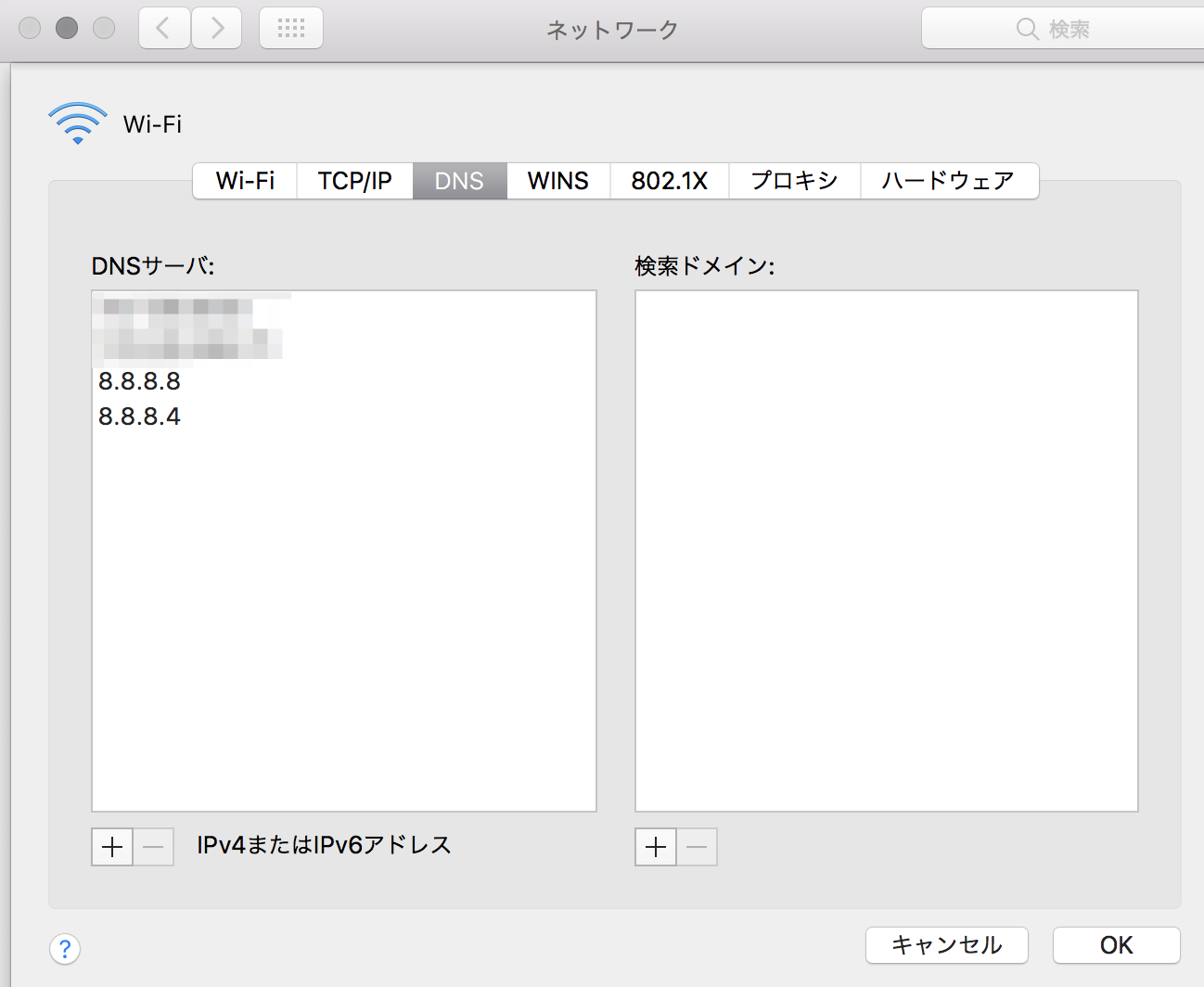
Task: Show all preferences grid button
Action: (291, 29)
